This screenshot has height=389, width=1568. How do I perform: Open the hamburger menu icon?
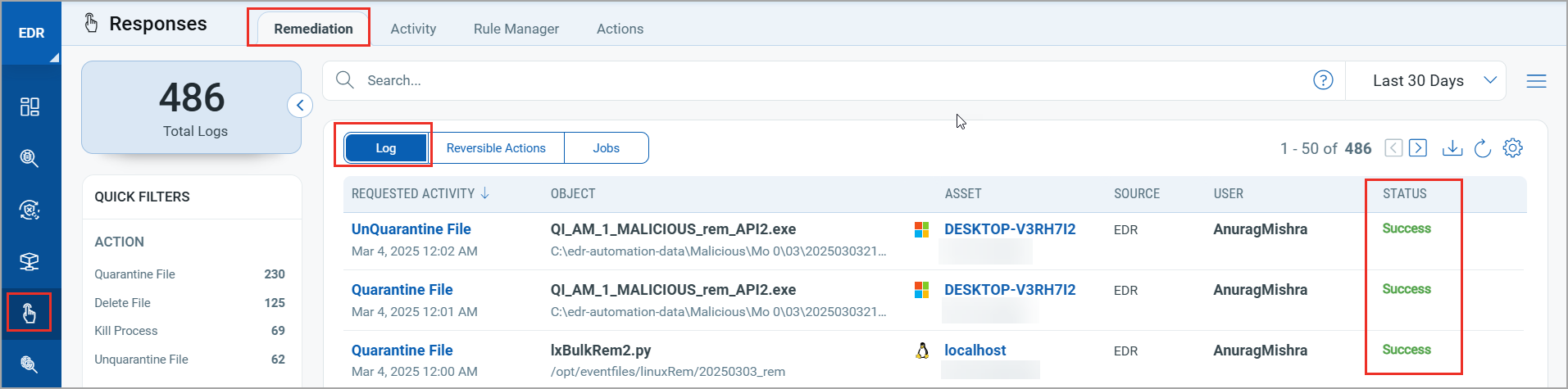(x=1536, y=81)
